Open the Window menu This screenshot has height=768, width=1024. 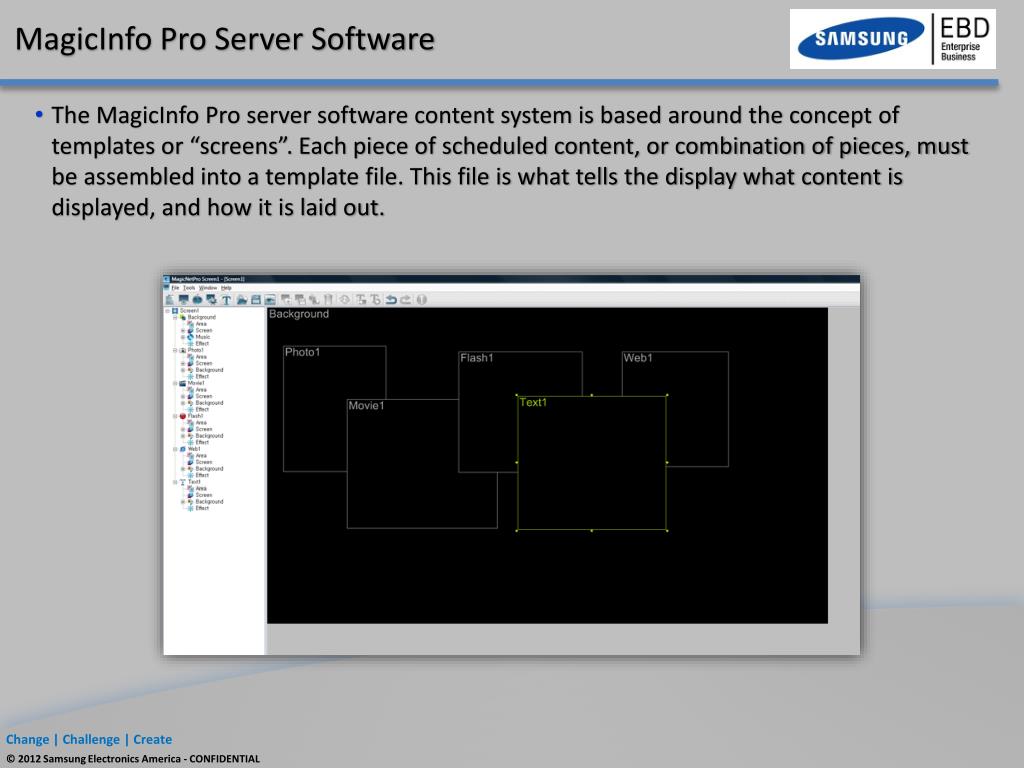tap(208, 287)
